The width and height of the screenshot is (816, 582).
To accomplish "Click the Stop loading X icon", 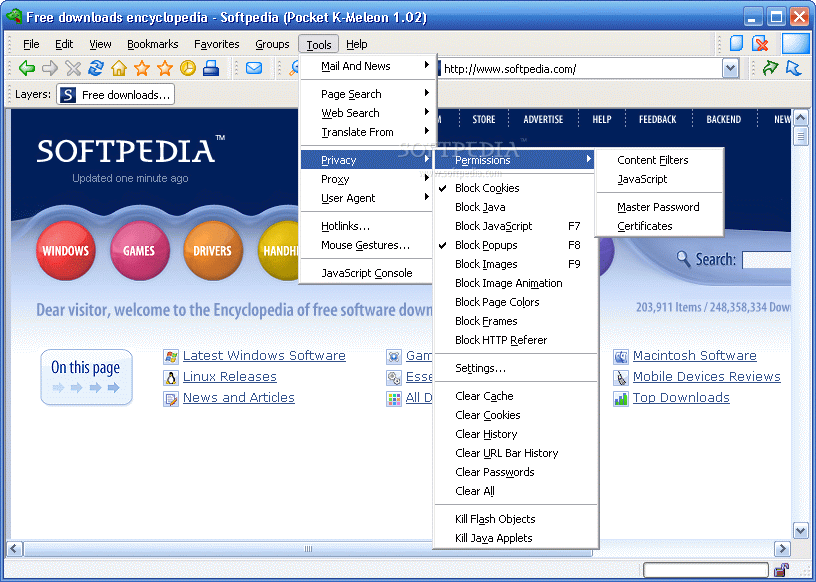I will pyautogui.click(x=73, y=68).
